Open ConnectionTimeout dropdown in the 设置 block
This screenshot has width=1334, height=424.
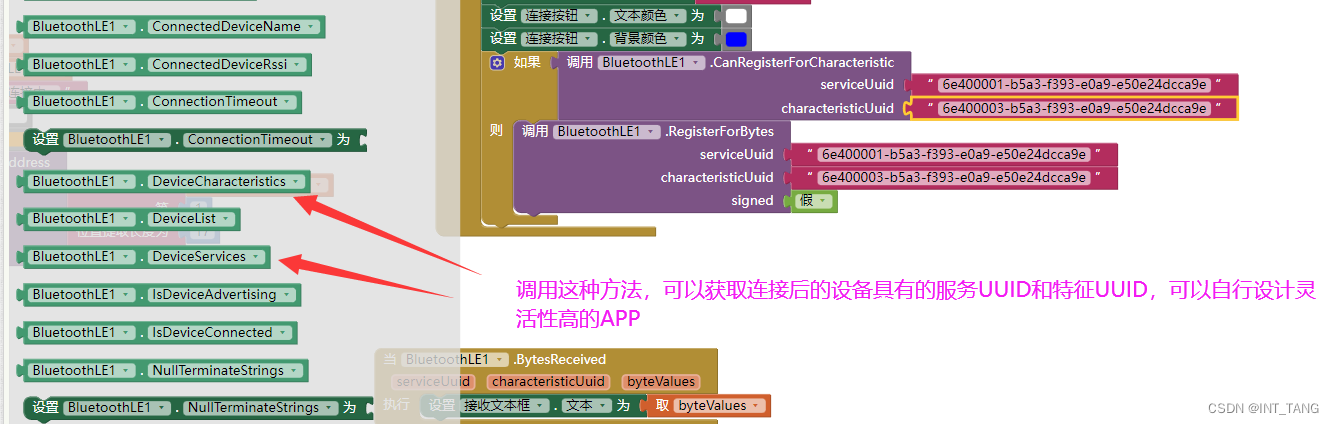(x=257, y=140)
